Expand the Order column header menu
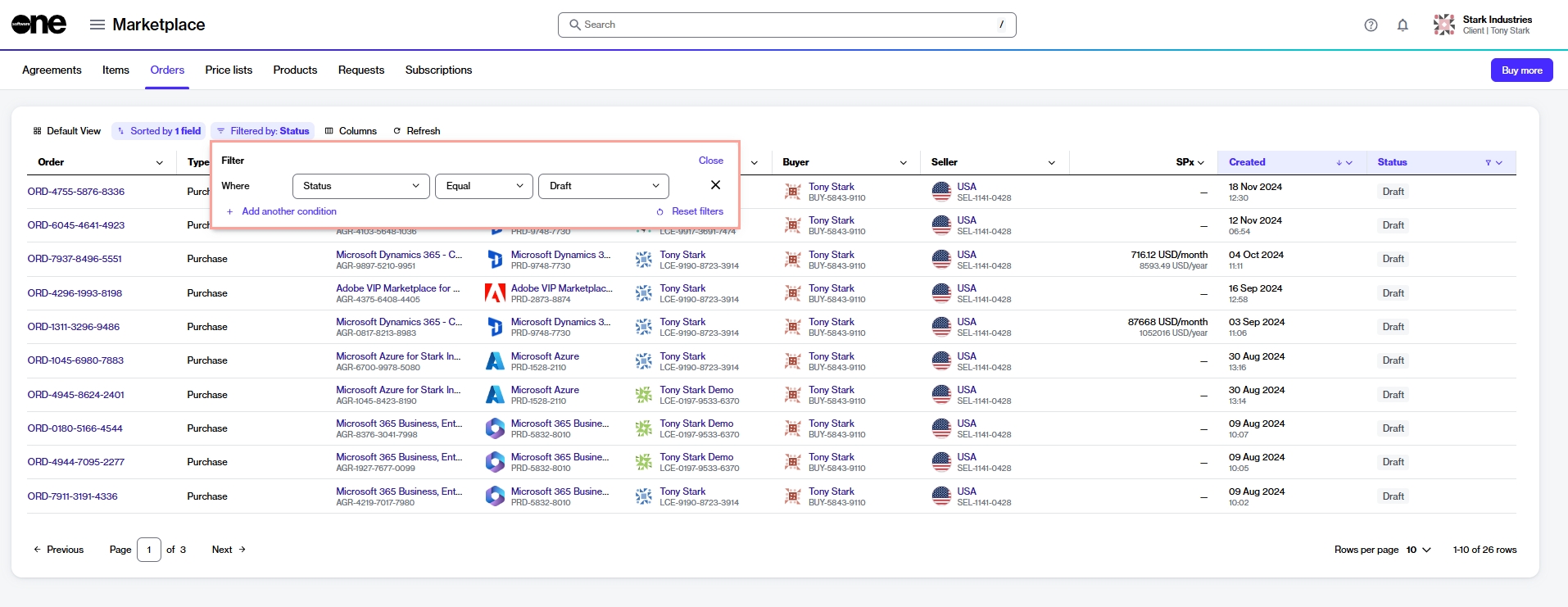Image resolution: width=1568 pixels, height=607 pixels. (x=159, y=163)
